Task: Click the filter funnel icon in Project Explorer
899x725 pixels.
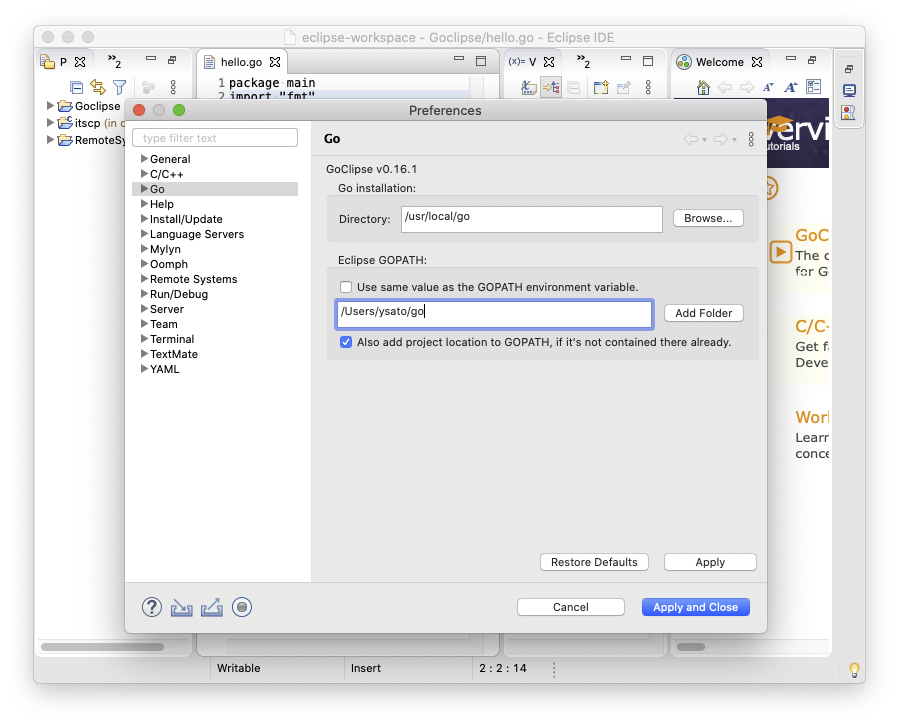Action: coord(119,88)
